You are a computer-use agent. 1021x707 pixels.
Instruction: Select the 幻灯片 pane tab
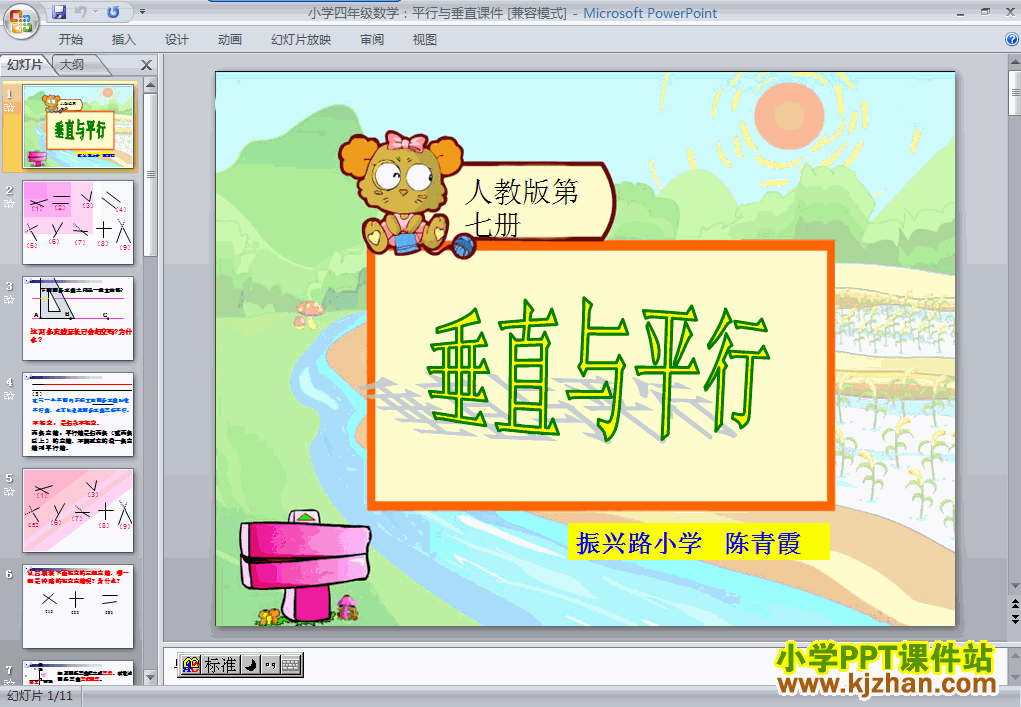click(x=25, y=64)
